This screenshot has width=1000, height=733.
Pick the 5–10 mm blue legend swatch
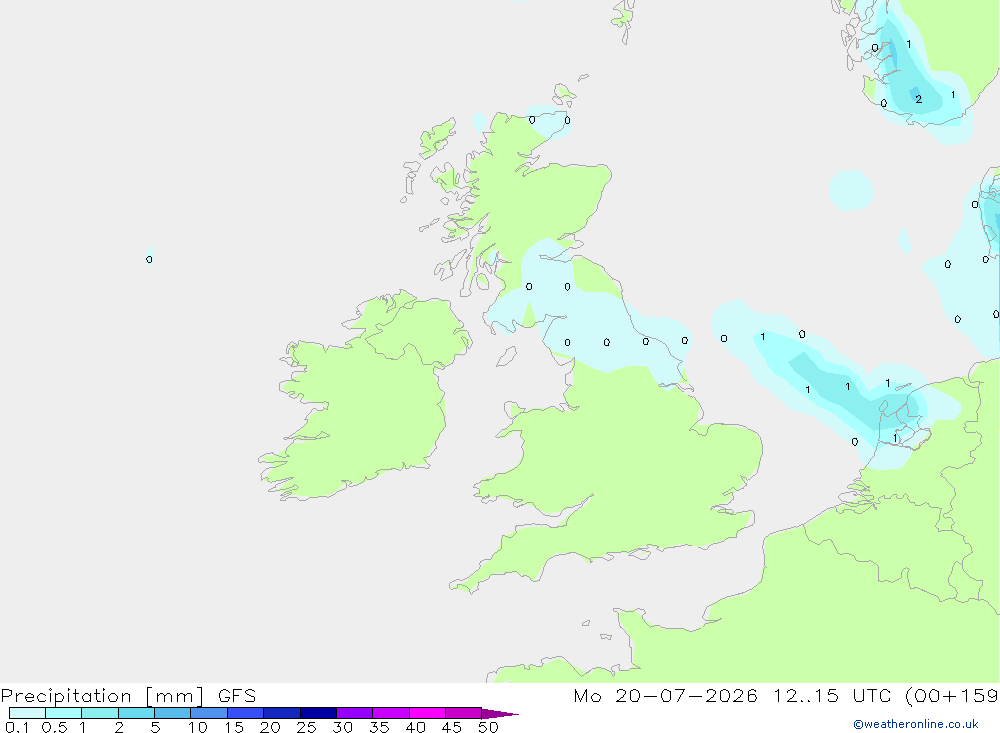click(173, 713)
